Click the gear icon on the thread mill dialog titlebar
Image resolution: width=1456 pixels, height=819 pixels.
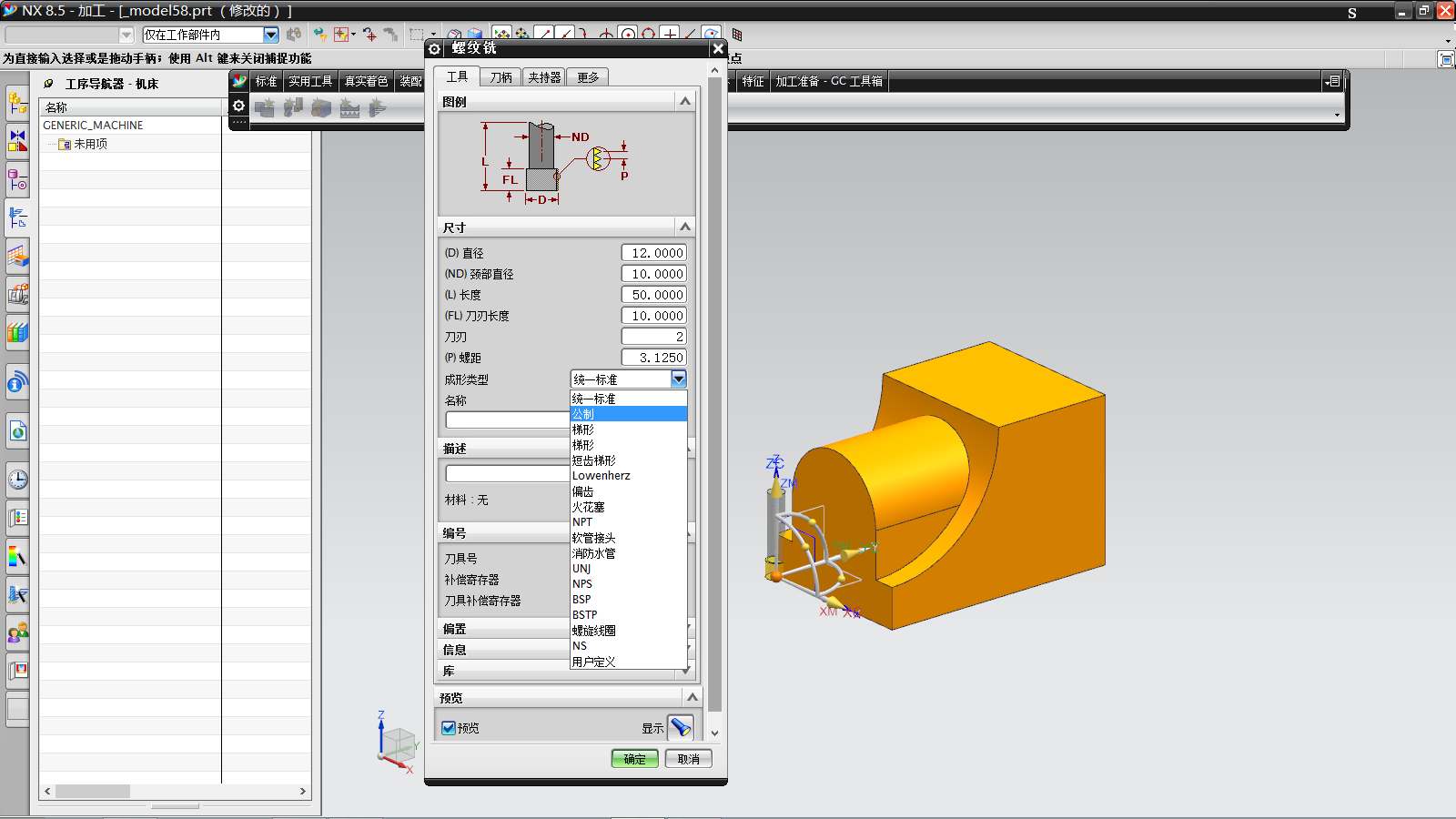[435, 49]
